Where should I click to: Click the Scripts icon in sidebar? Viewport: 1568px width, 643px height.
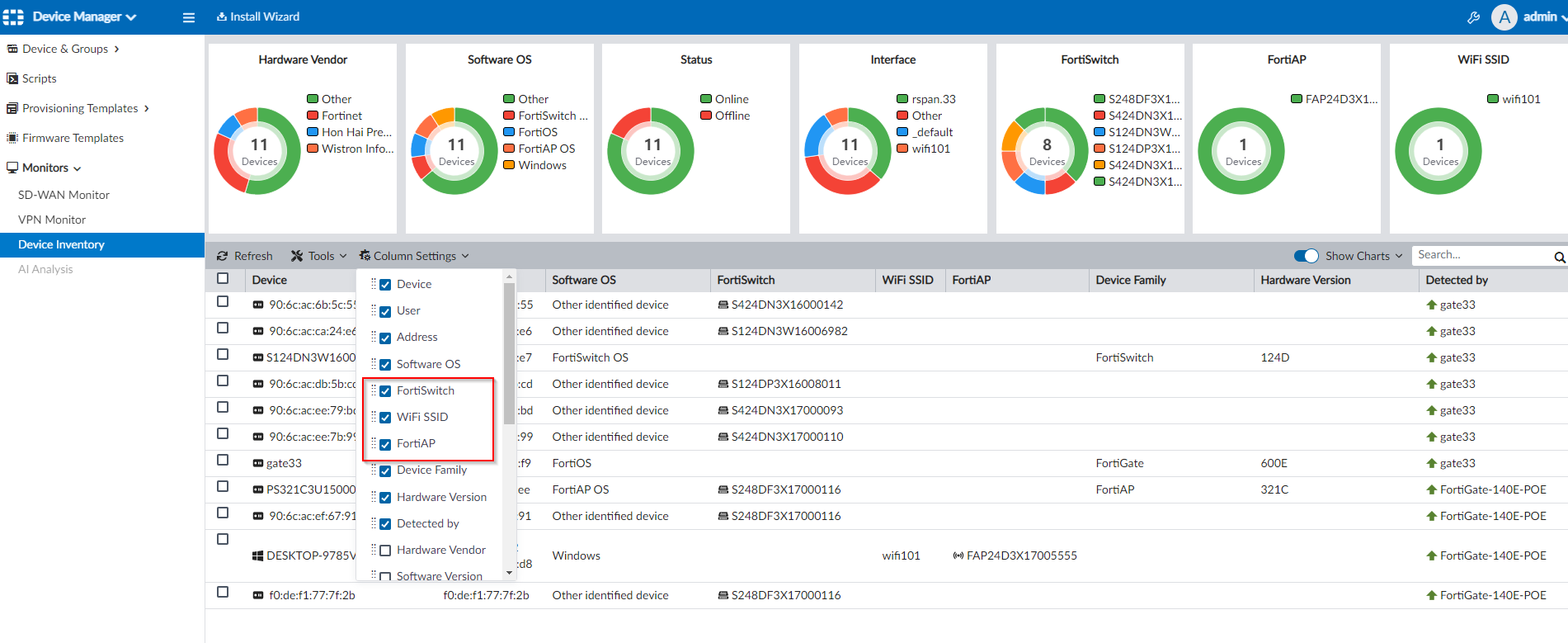pos(12,78)
